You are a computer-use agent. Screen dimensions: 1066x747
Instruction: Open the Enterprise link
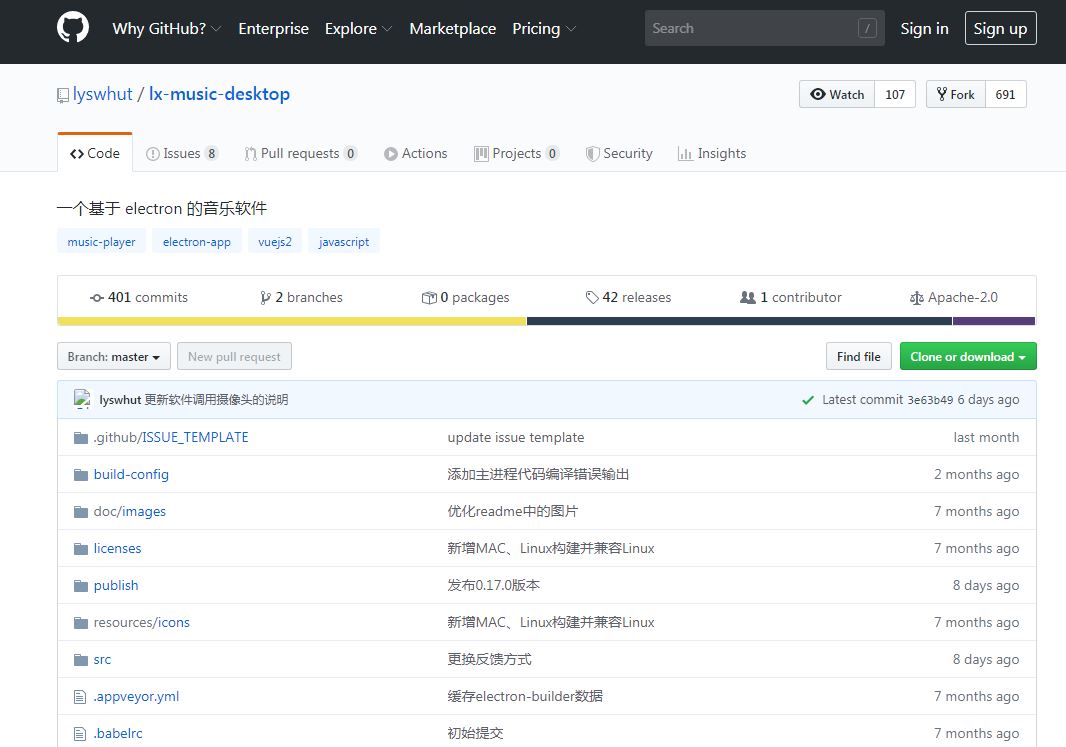pos(273,29)
